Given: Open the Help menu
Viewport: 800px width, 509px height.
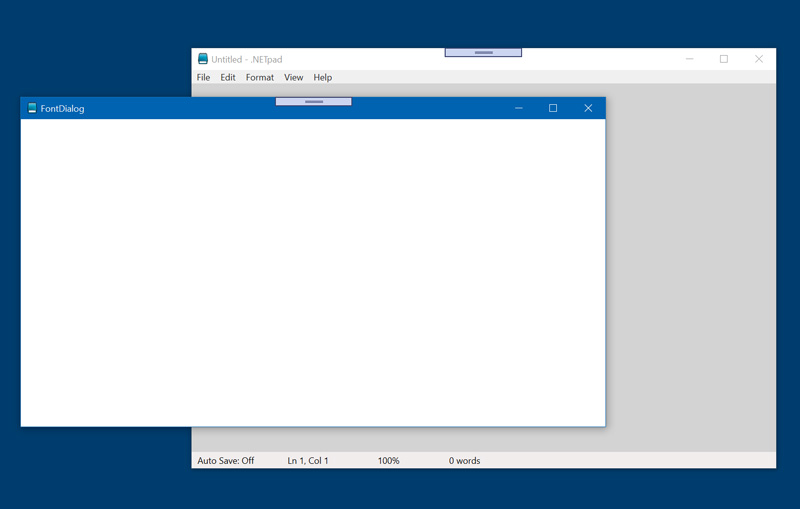Looking at the screenshot, I should coord(322,77).
